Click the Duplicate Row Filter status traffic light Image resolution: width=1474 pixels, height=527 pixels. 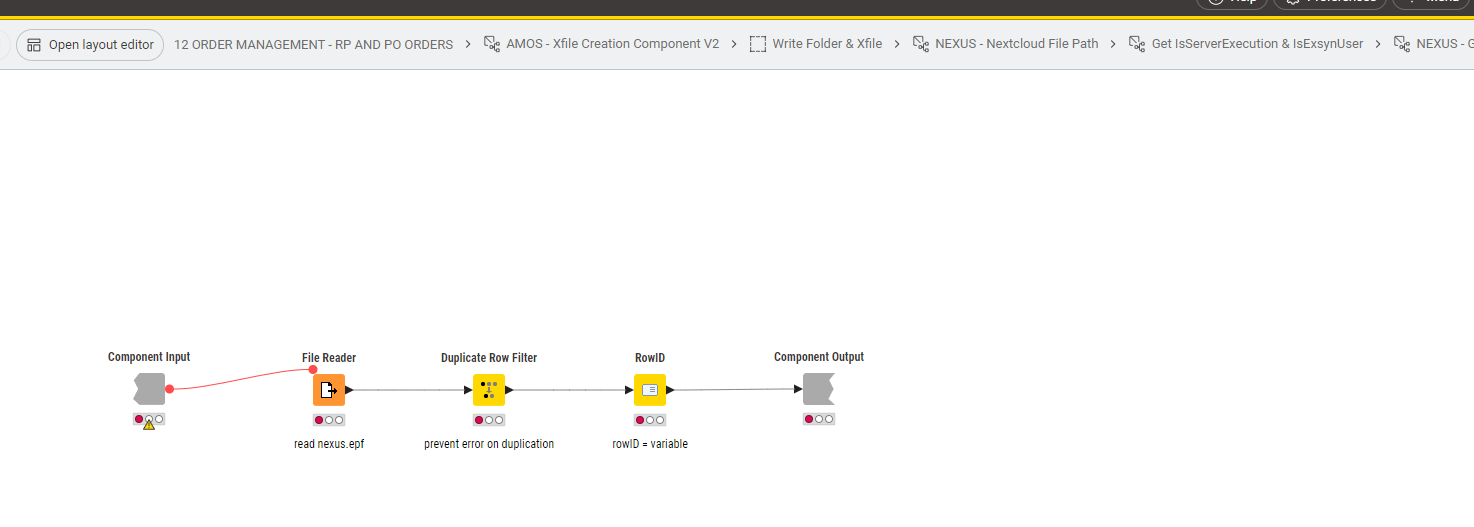489,420
